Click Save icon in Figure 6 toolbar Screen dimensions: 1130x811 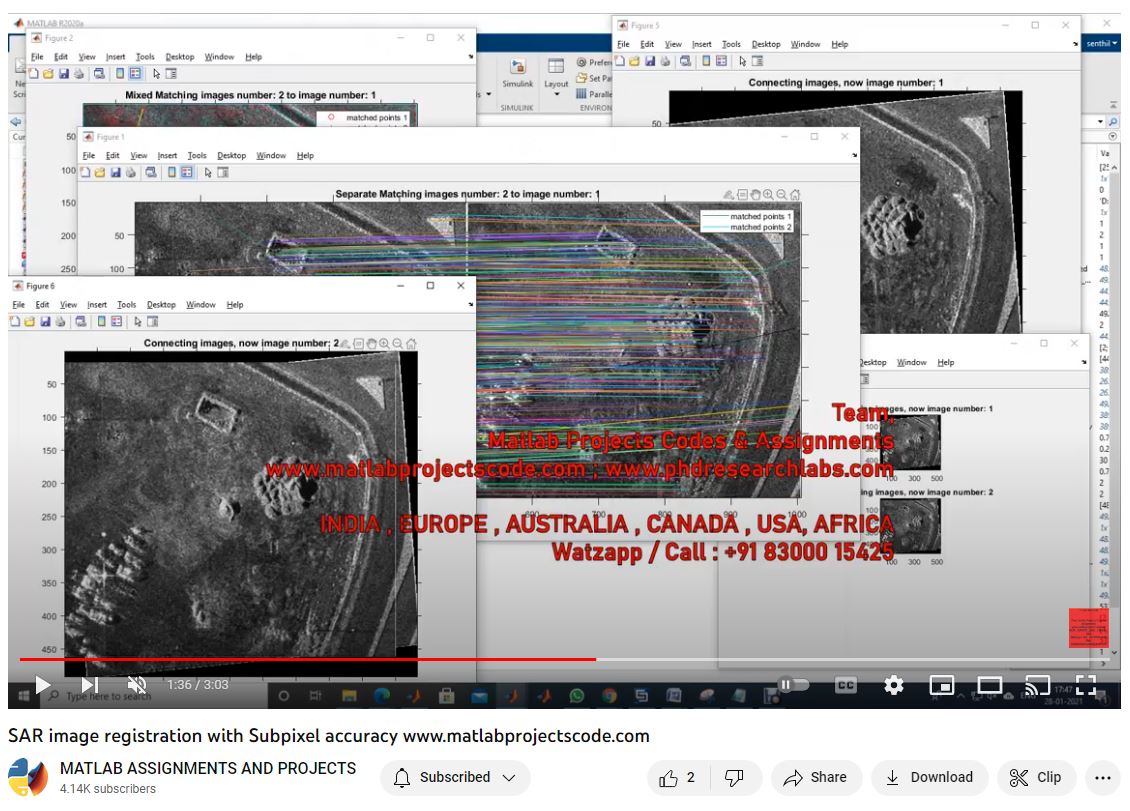click(45, 322)
